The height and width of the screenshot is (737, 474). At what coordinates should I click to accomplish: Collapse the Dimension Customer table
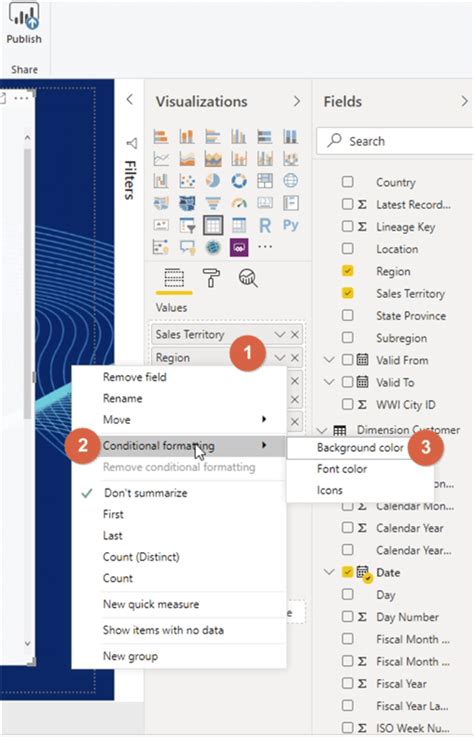pos(322,430)
